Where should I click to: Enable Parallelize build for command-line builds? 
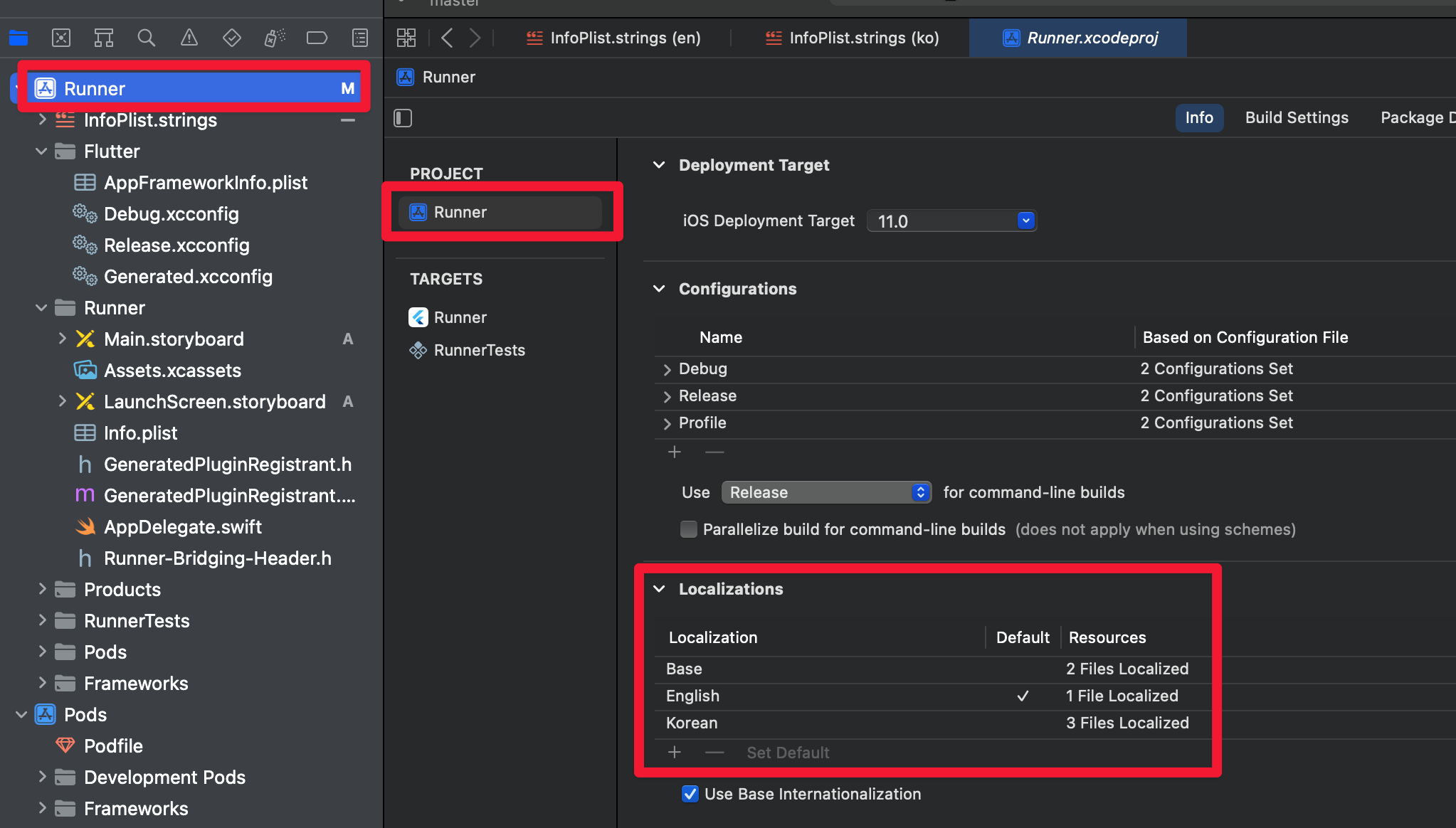coord(688,529)
